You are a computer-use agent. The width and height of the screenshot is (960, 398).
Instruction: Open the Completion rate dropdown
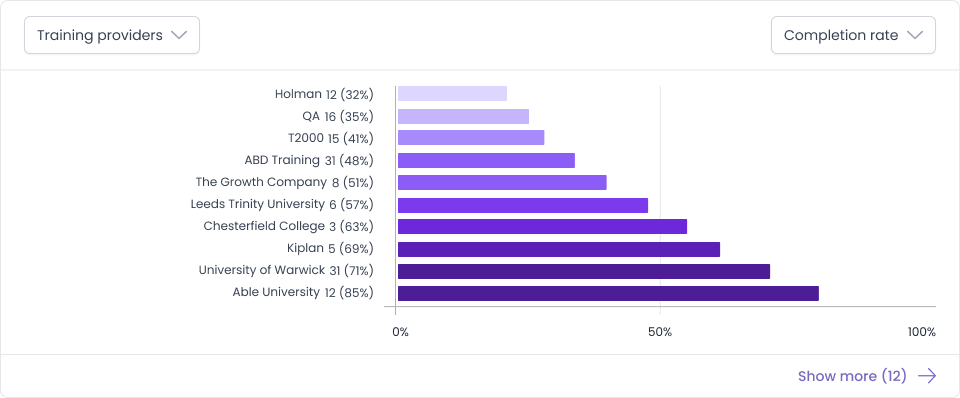[853, 35]
